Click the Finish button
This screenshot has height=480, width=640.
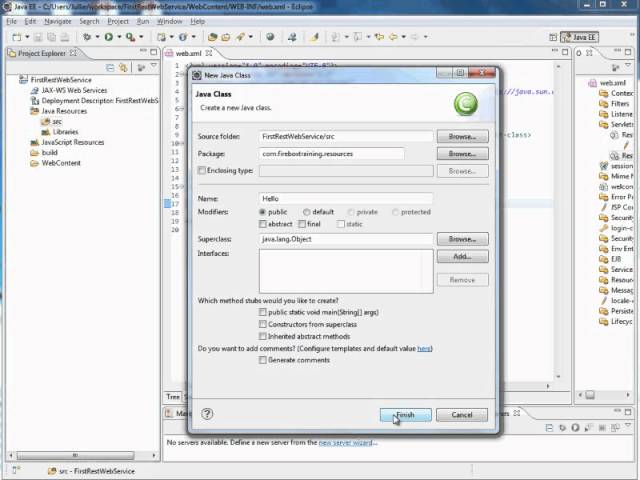click(405, 415)
